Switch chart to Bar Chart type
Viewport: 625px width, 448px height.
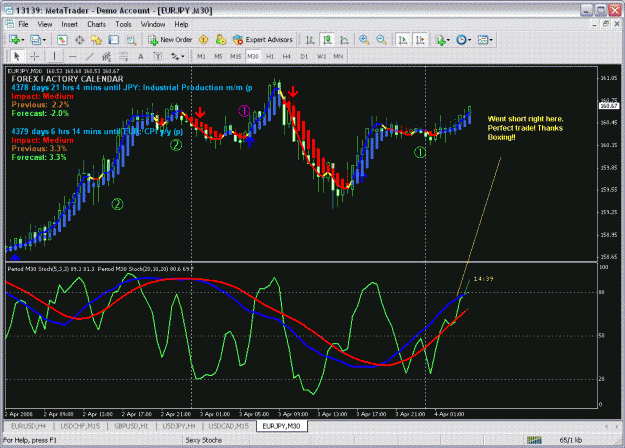(x=310, y=40)
